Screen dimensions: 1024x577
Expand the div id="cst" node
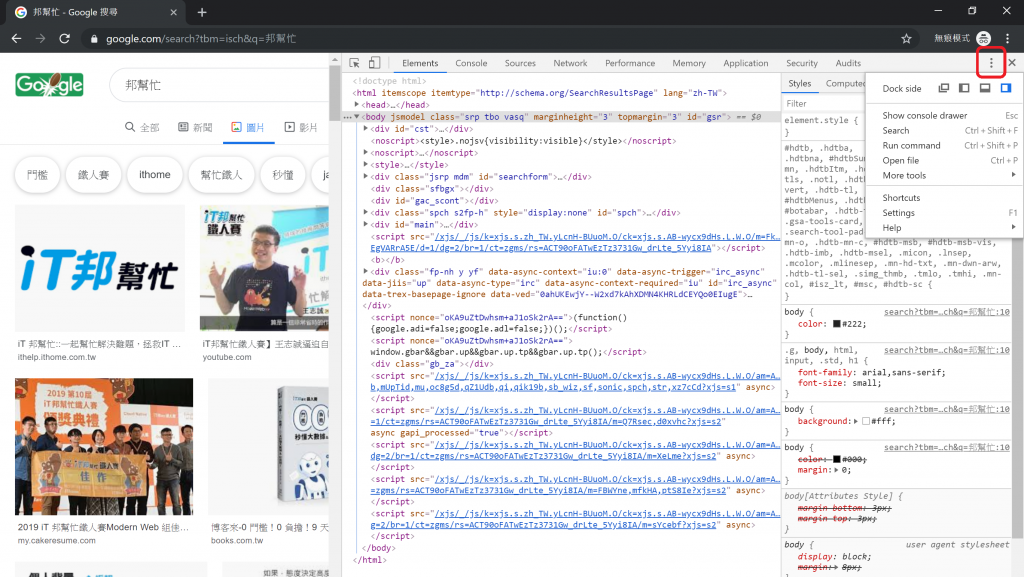click(366, 129)
